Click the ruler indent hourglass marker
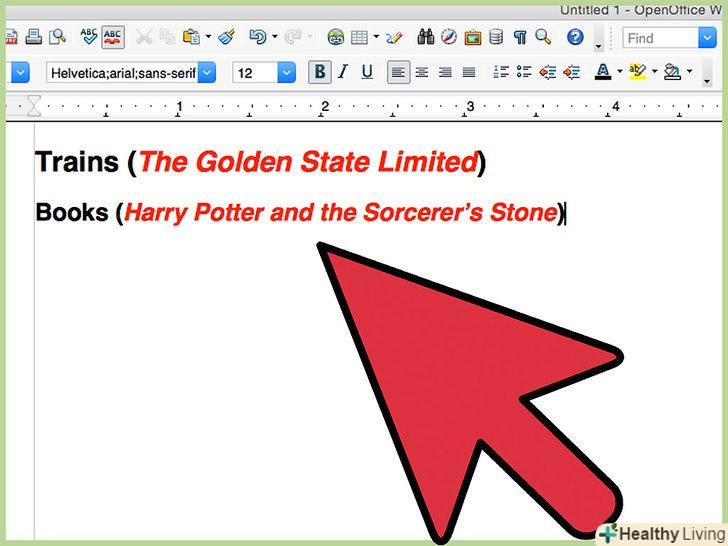The height and width of the screenshot is (546, 728). coord(33,106)
